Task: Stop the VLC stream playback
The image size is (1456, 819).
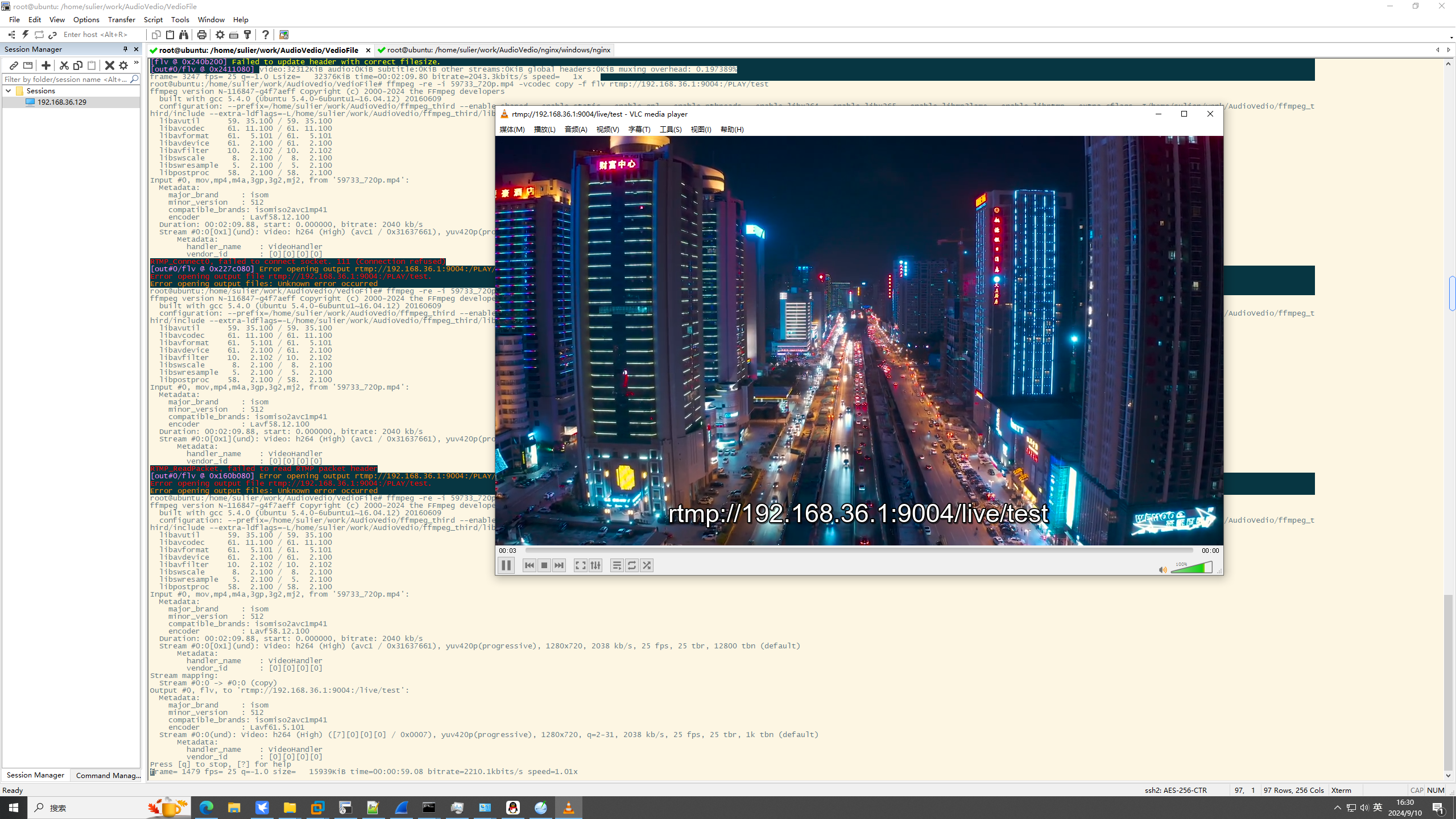Action: click(544, 565)
